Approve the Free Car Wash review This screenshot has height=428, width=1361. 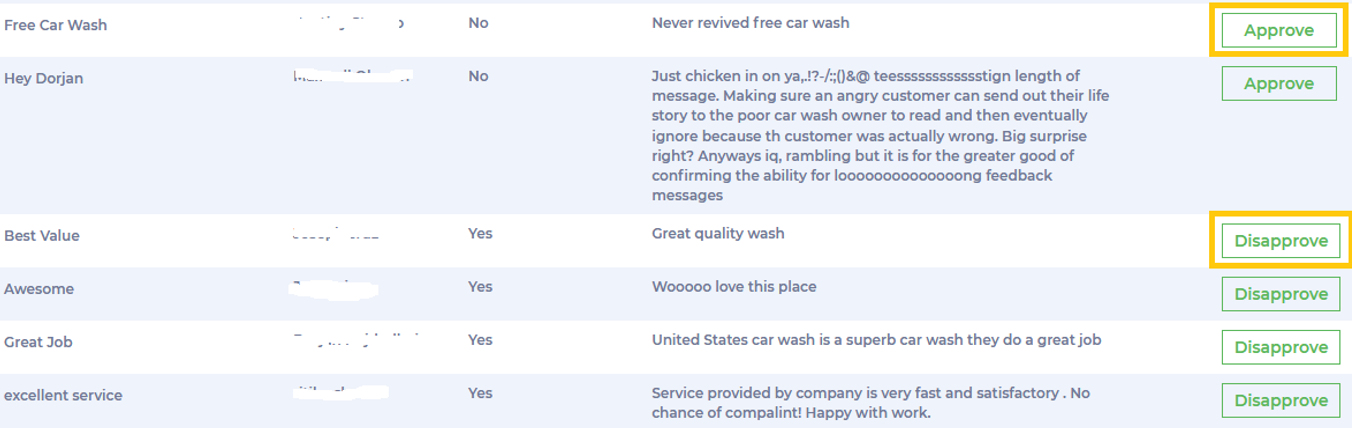pyautogui.click(x=1278, y=31)
